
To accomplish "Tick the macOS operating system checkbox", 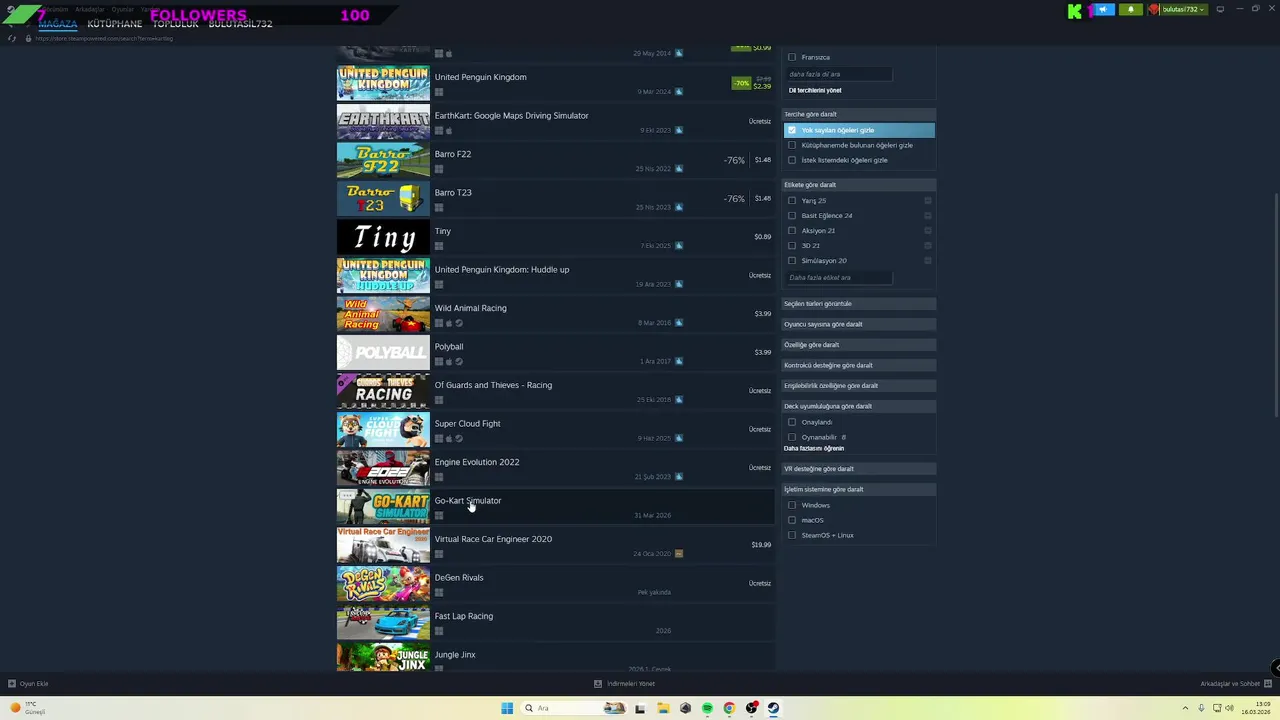I will tap(792, 520).
